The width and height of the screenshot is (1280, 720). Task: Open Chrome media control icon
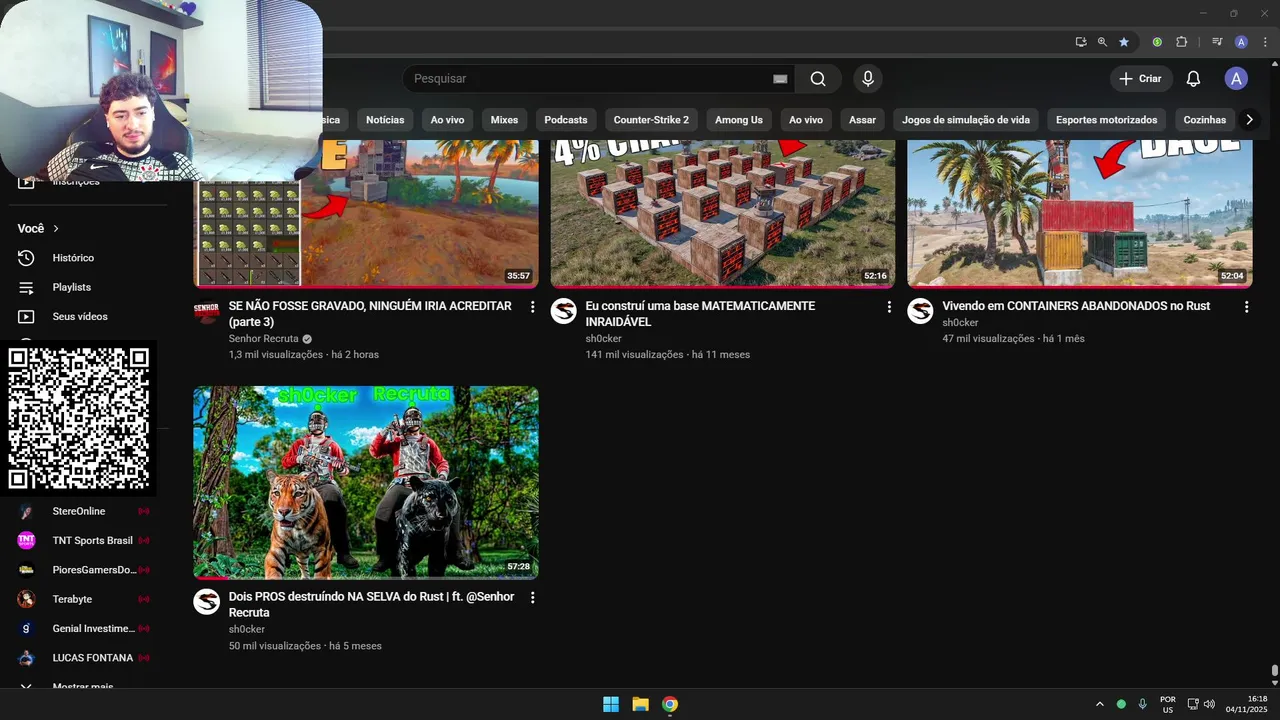[x=1217, y=42]
